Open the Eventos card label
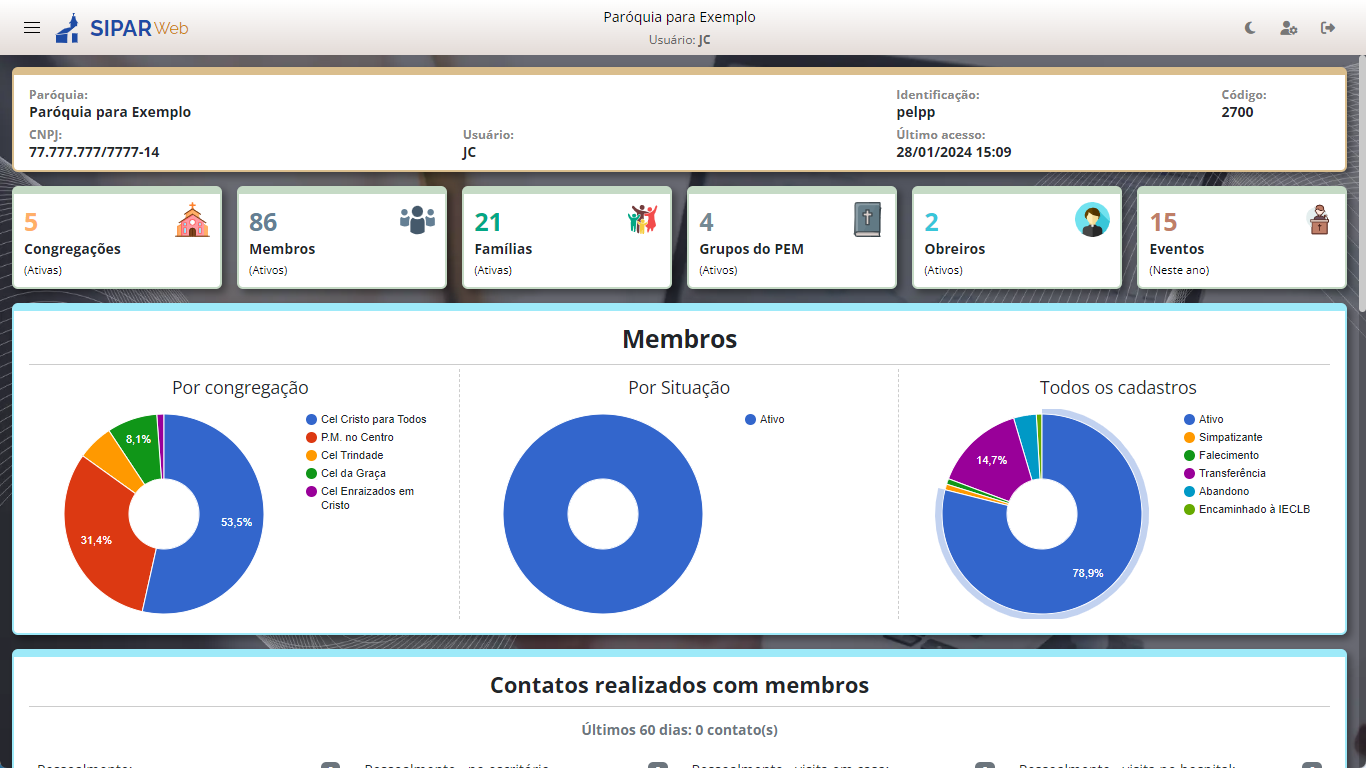Image resolution: width=1366 pixels, height=768 pixels. (1177, 249)
